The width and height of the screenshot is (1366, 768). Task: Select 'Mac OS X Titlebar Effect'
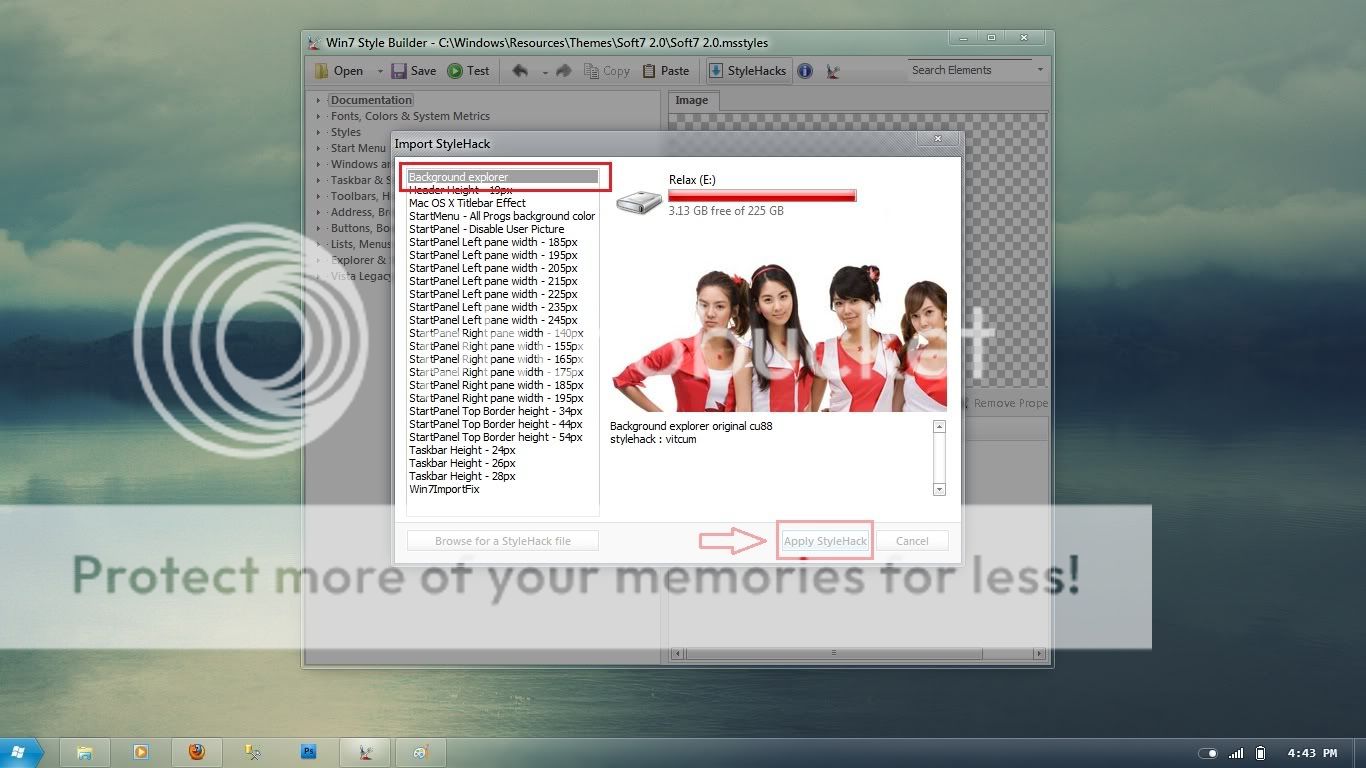tap(467, 203)
